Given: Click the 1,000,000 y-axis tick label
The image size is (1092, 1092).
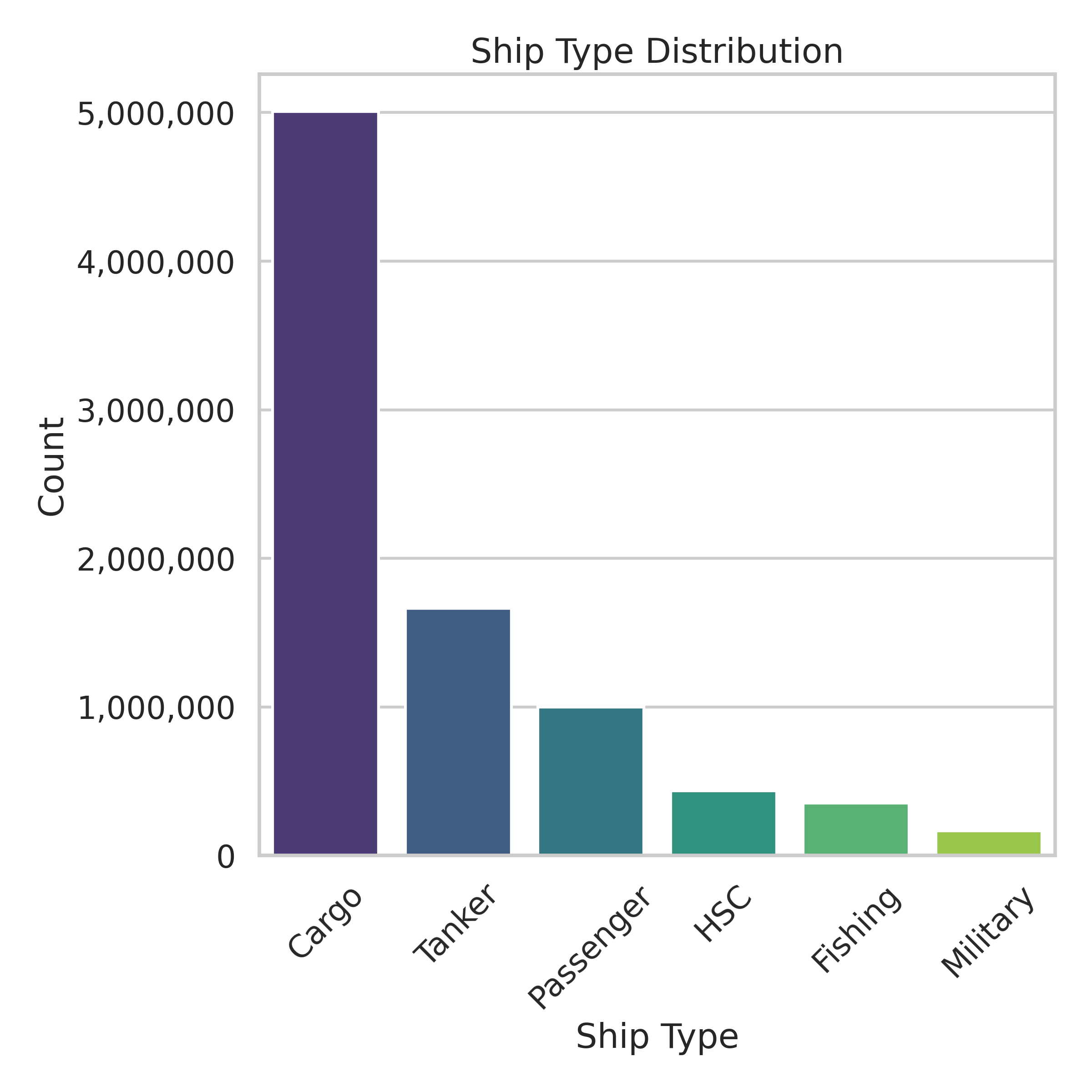Looking at the screenshot, I should click(156, 709).
